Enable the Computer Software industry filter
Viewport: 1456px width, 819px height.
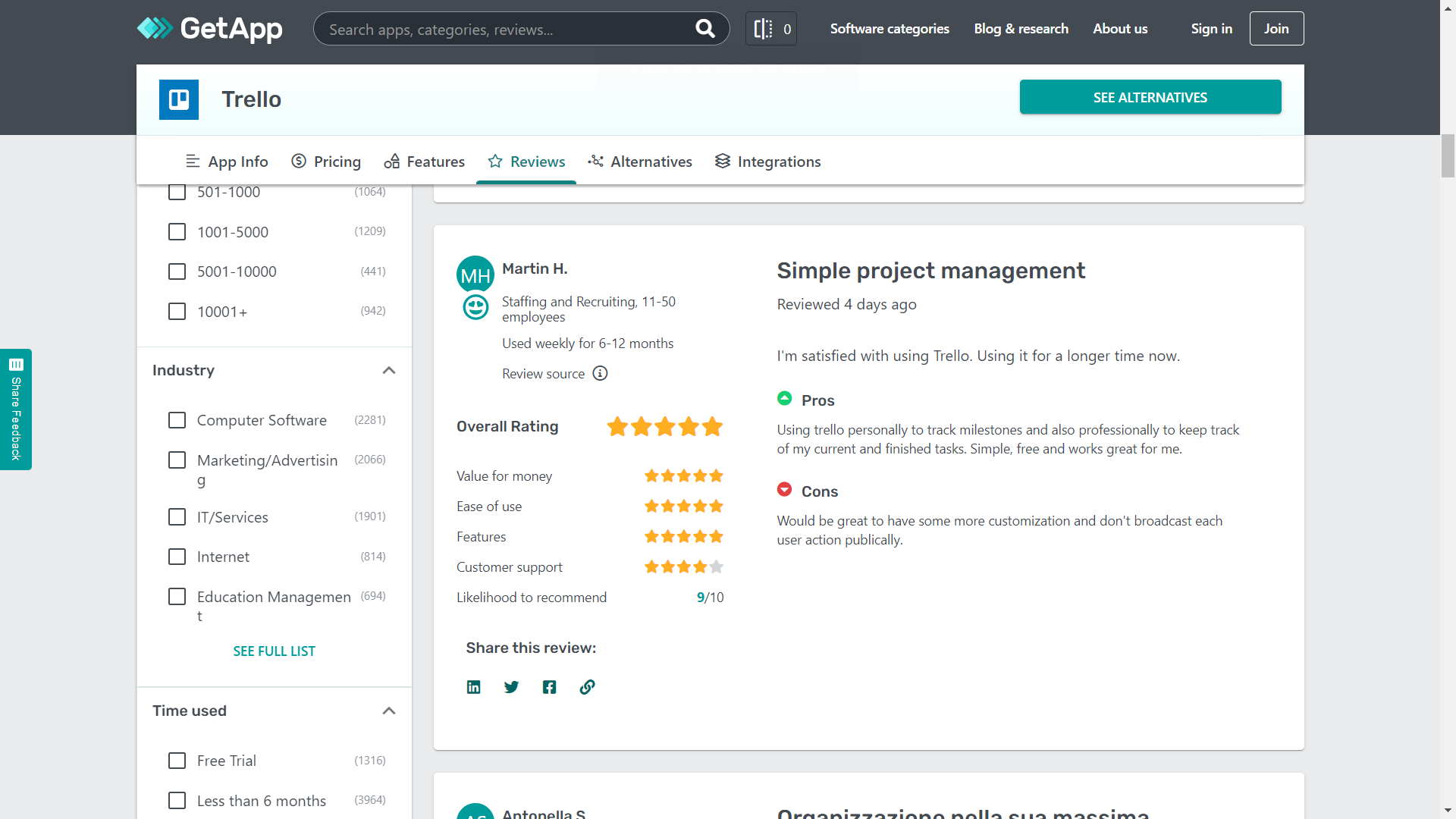point(177,419)
